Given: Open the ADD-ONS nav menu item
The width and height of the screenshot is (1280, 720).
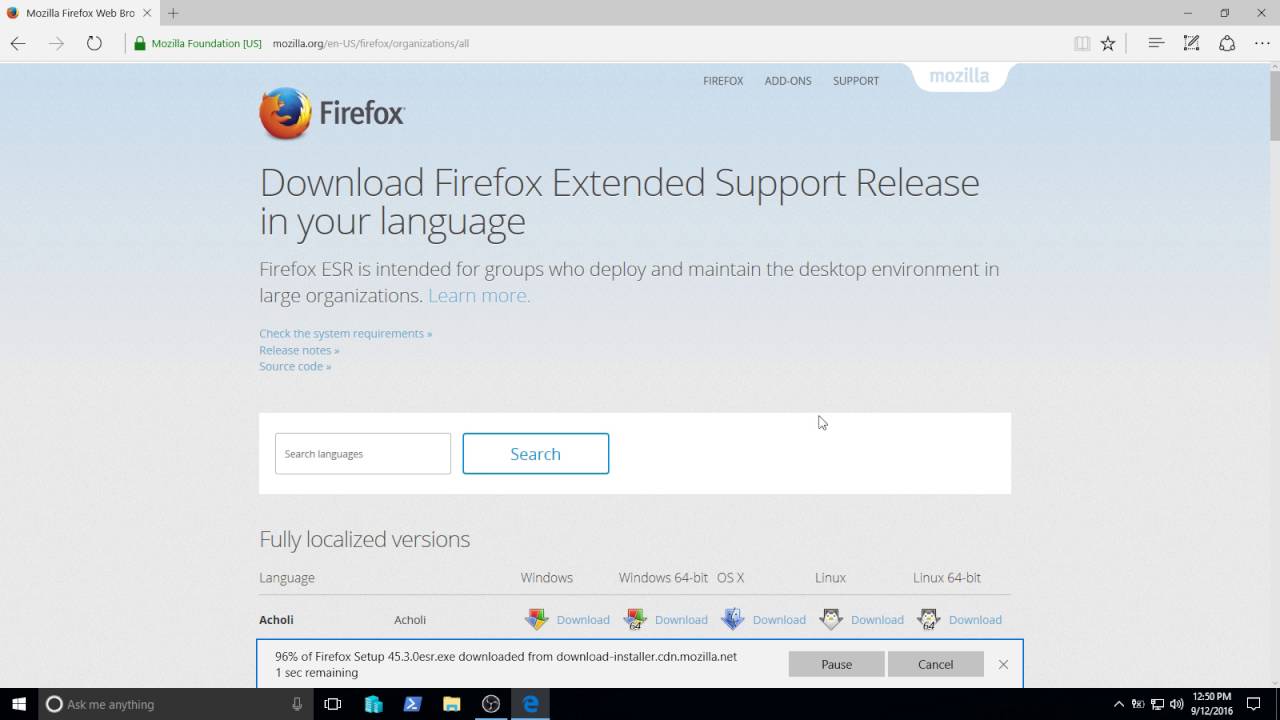Looking at the screenshot, I should point(788,81).
